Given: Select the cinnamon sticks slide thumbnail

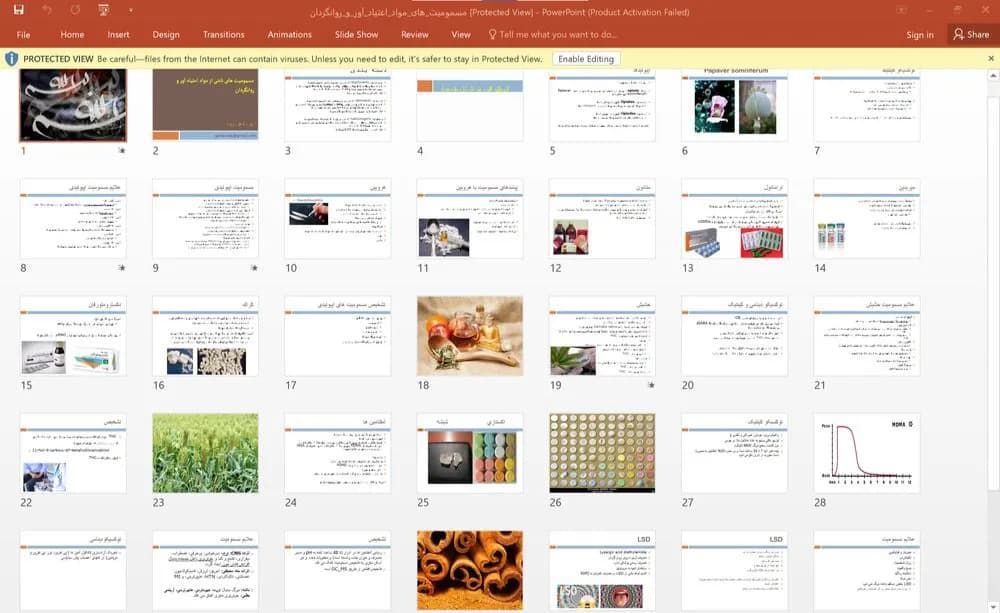Looking at the screenshot, I should click(x=470, y=571).
